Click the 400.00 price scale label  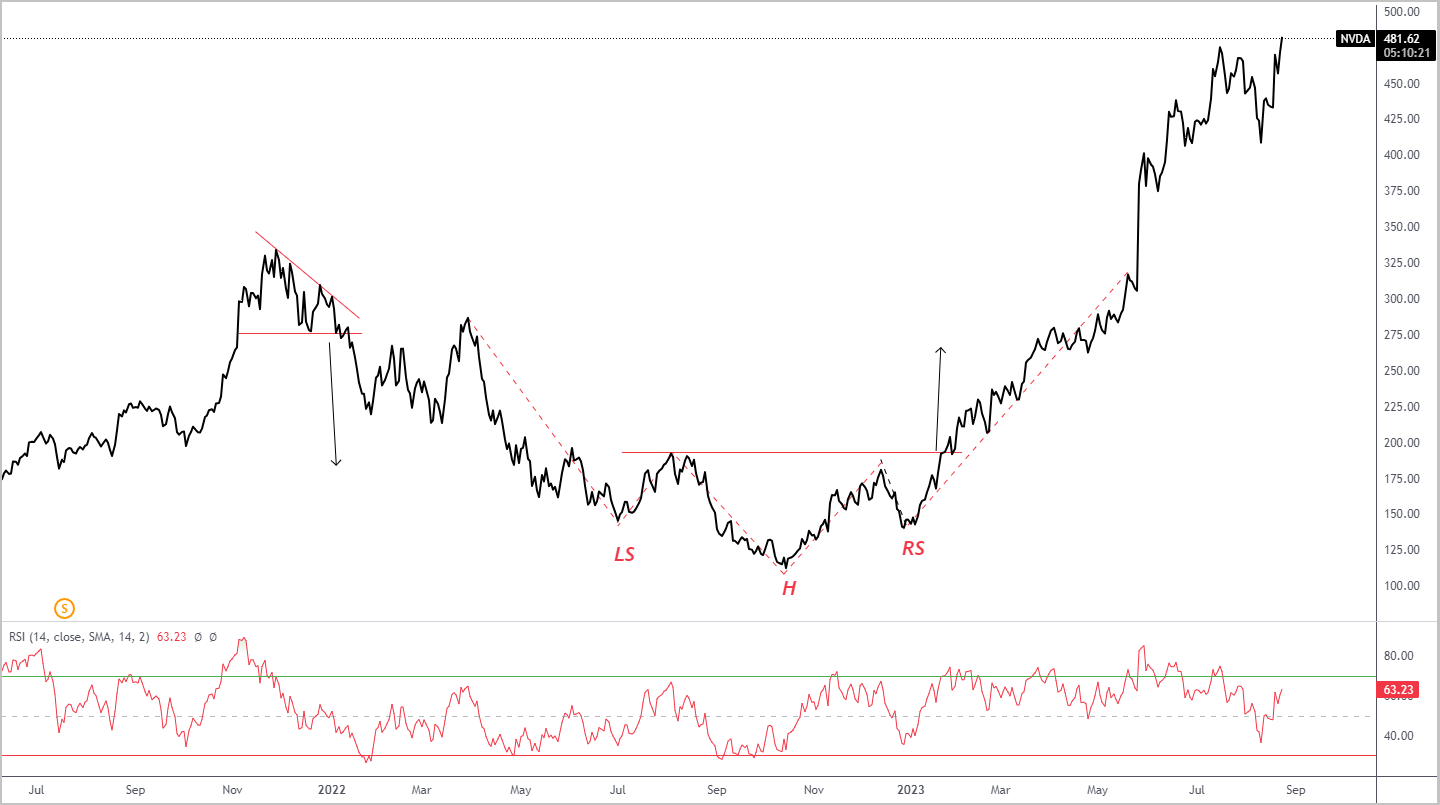tap(1401, 155)
